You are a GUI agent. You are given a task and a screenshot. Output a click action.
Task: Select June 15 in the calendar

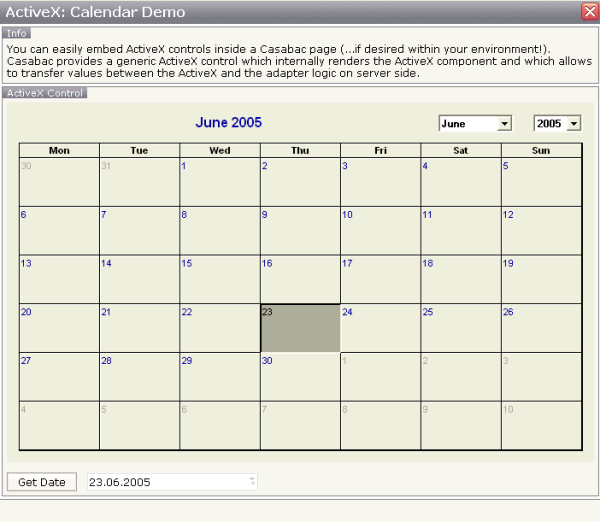(x=220, y=280)
